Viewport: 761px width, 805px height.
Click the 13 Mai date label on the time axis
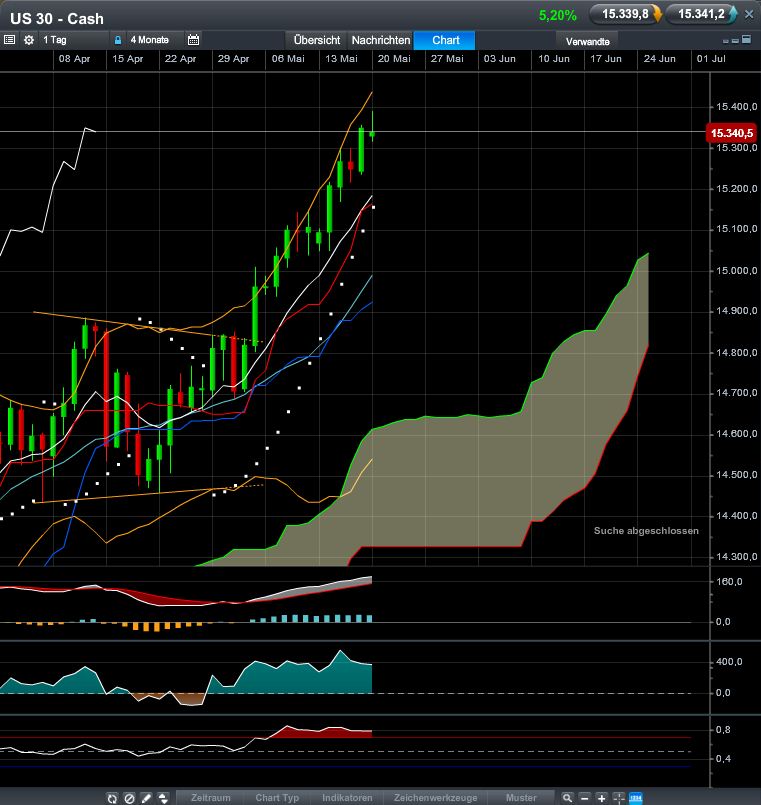[x=341, y=59]
